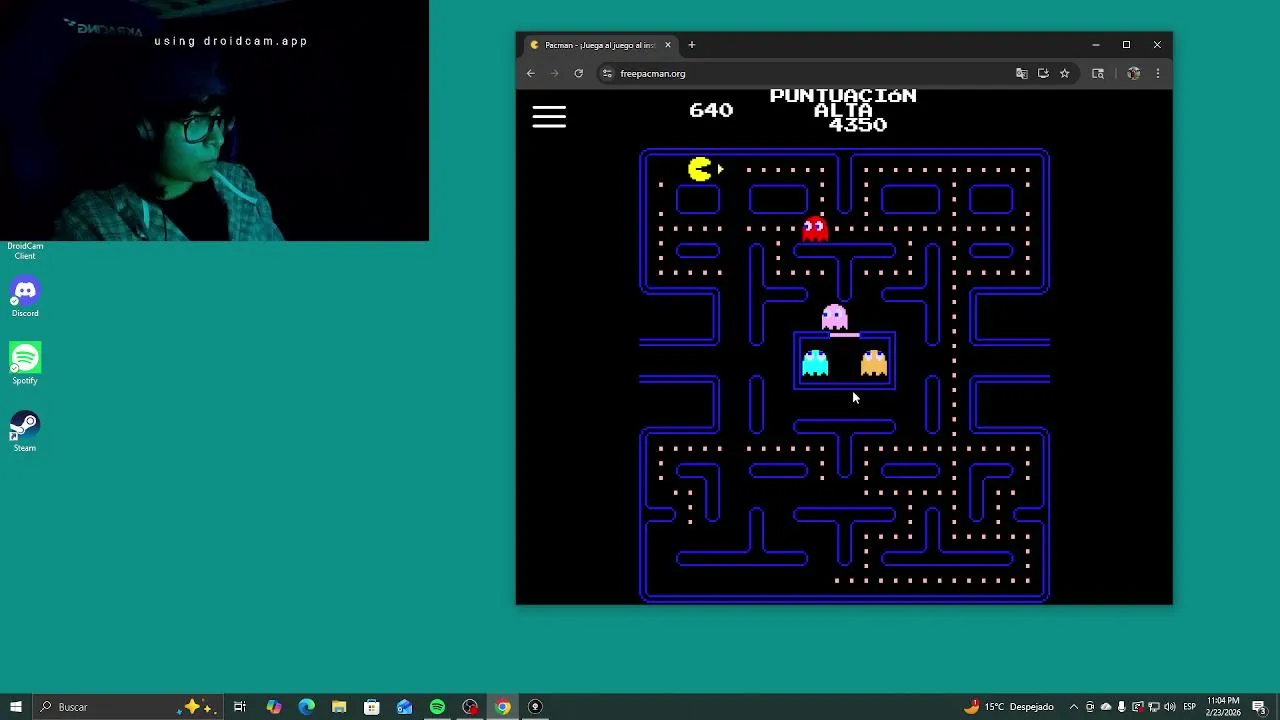Image resolution: width=1280 pixels, height=720 pixels.
Task: Show hidden system tray icons
Action: tap(1074, 707)
